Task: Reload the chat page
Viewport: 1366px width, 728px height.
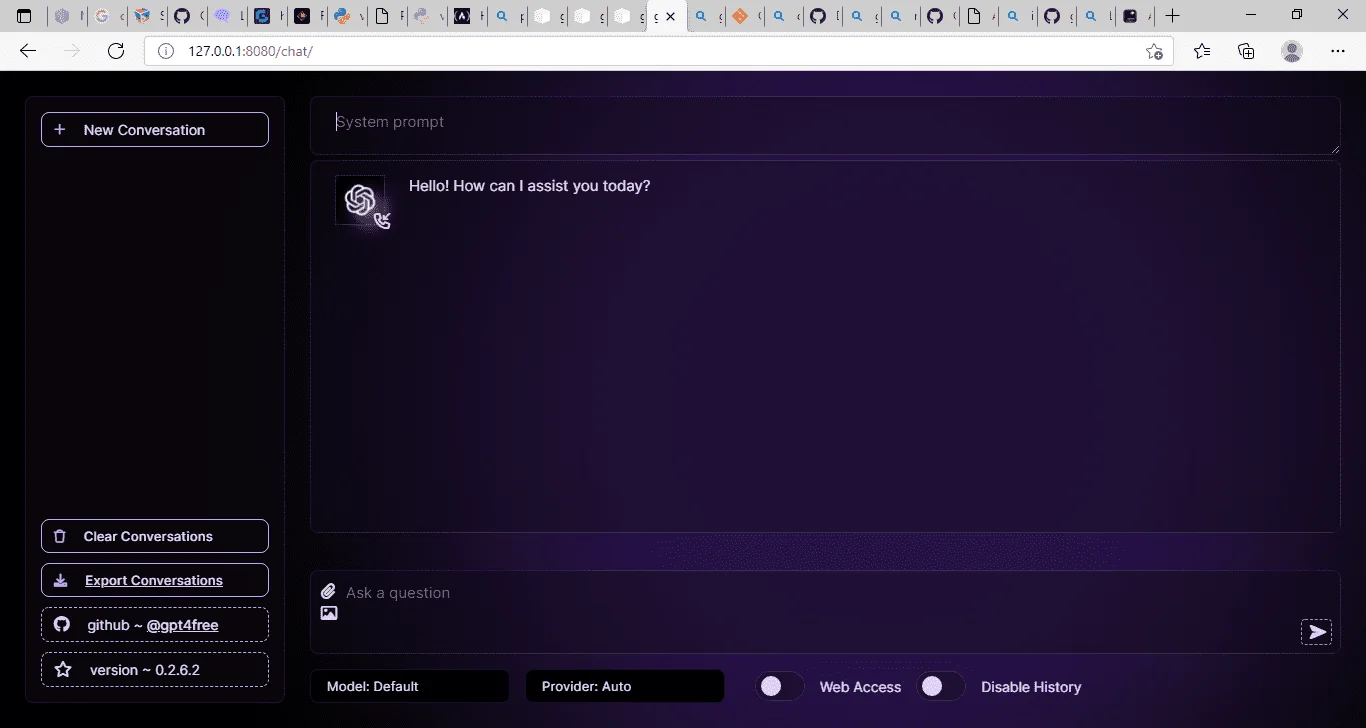Action: [116, 51]
